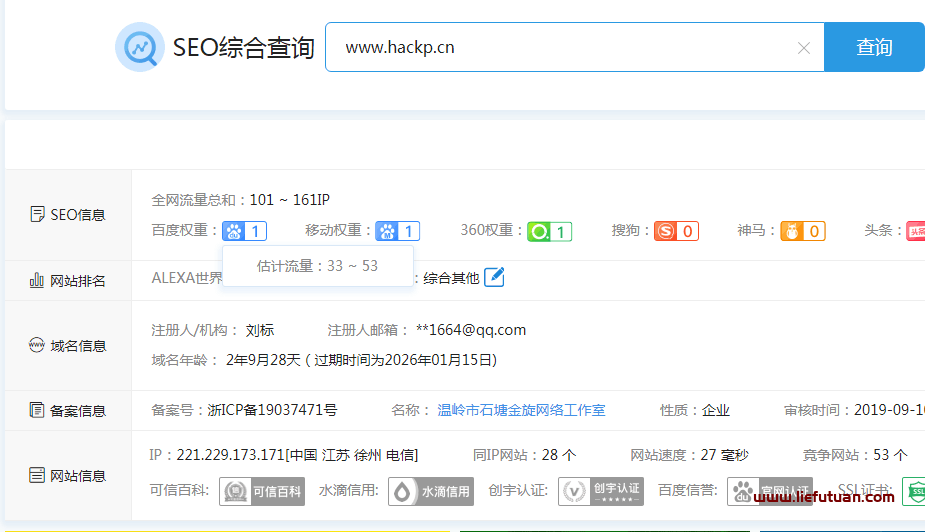Click the 移动权重 badge showing 1
The image size is (925, 532).
398,231
